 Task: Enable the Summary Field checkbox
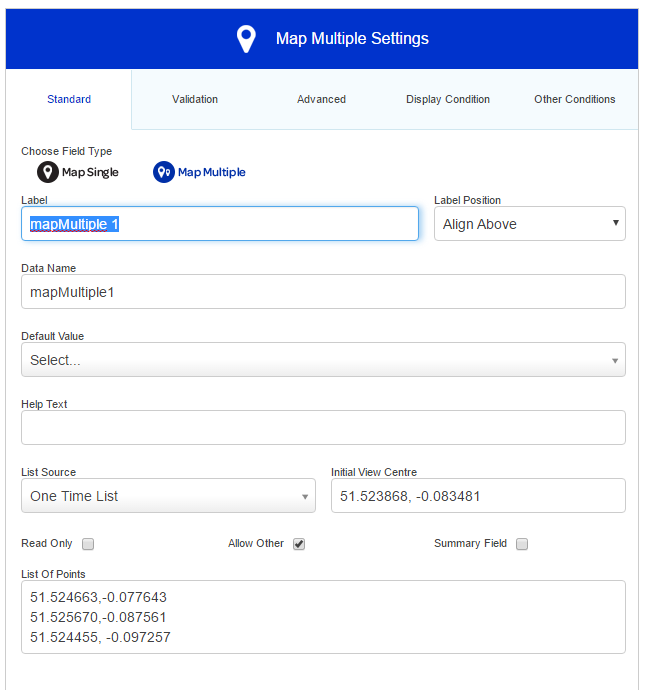coord(522,544)
